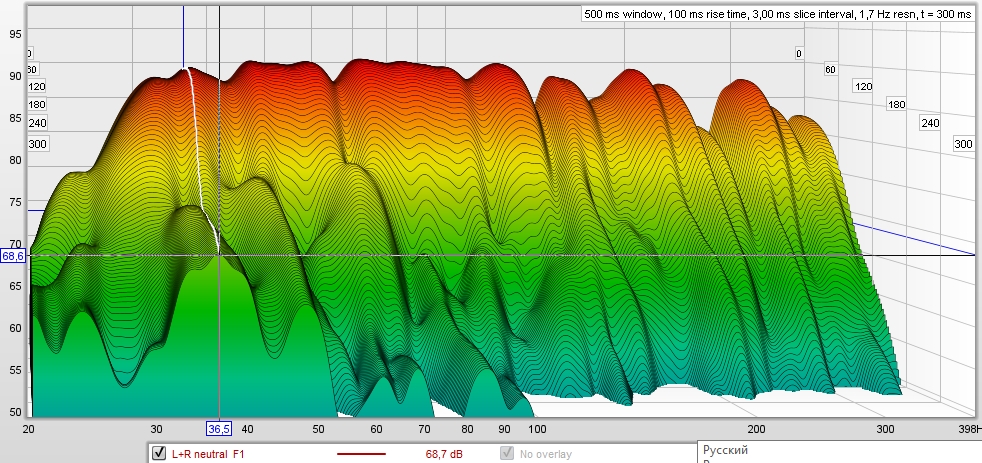Screen dimensions: 982x463
Task: Click the red trace color line in legend
Action: pos(360,454)
